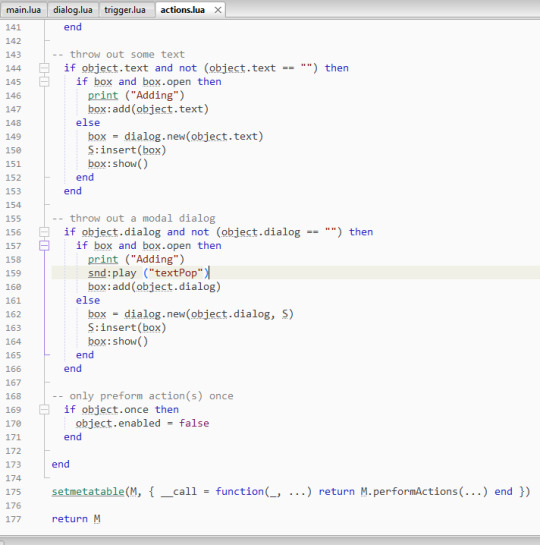Click 'end' on line 141
Viewport: 540px width, 545px height.
click(73, 27)
